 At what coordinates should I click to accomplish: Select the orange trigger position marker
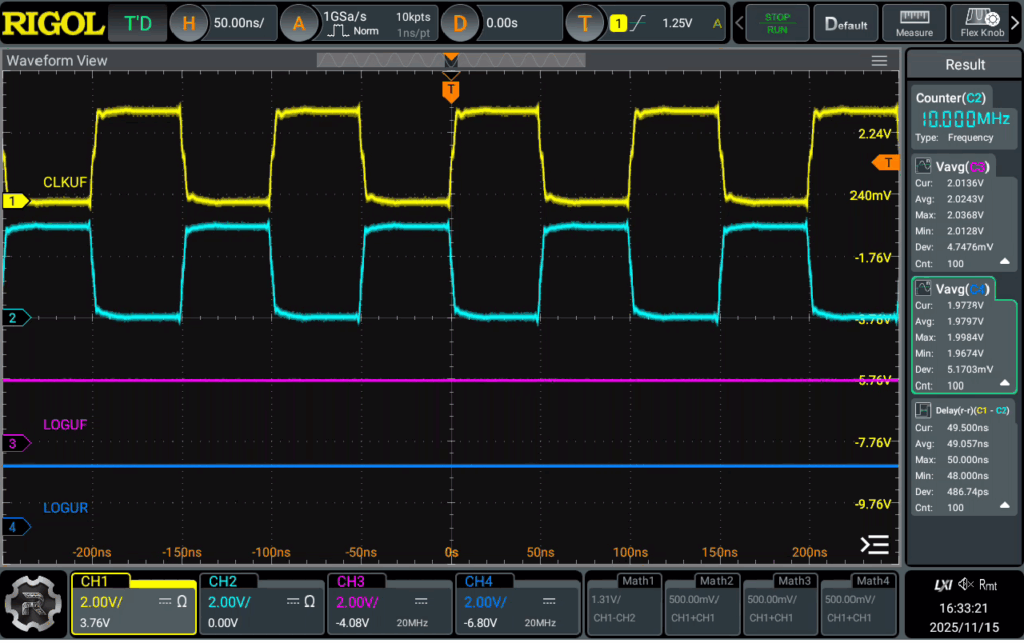(x=451, y=90)
